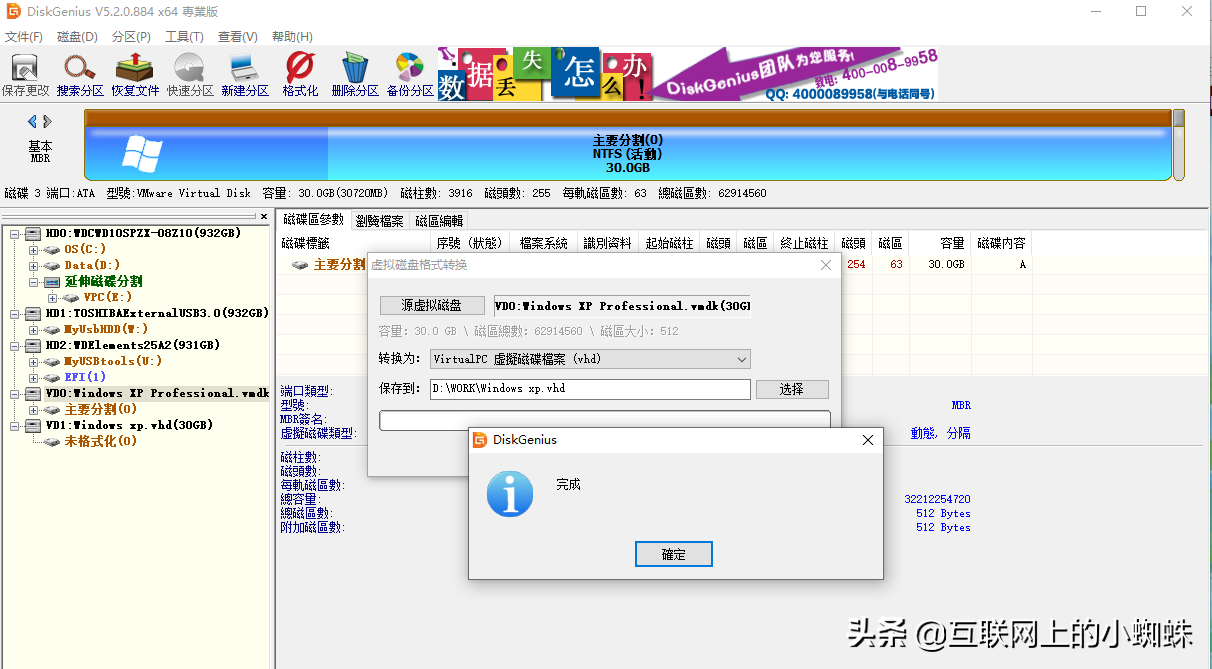Switch to the 磁碟區參數 tab

pos(313,220)
